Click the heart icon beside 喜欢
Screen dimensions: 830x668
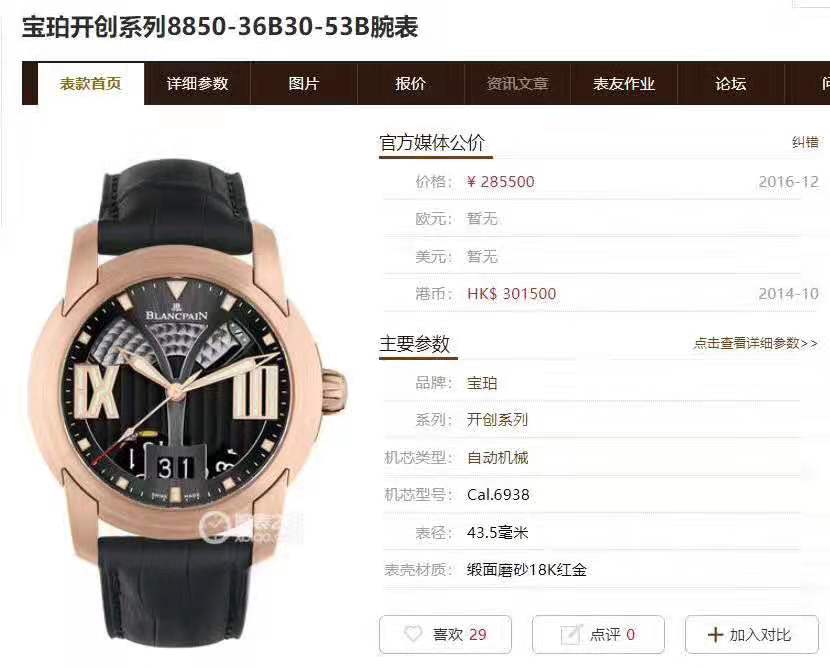click(x=412, y=634)
